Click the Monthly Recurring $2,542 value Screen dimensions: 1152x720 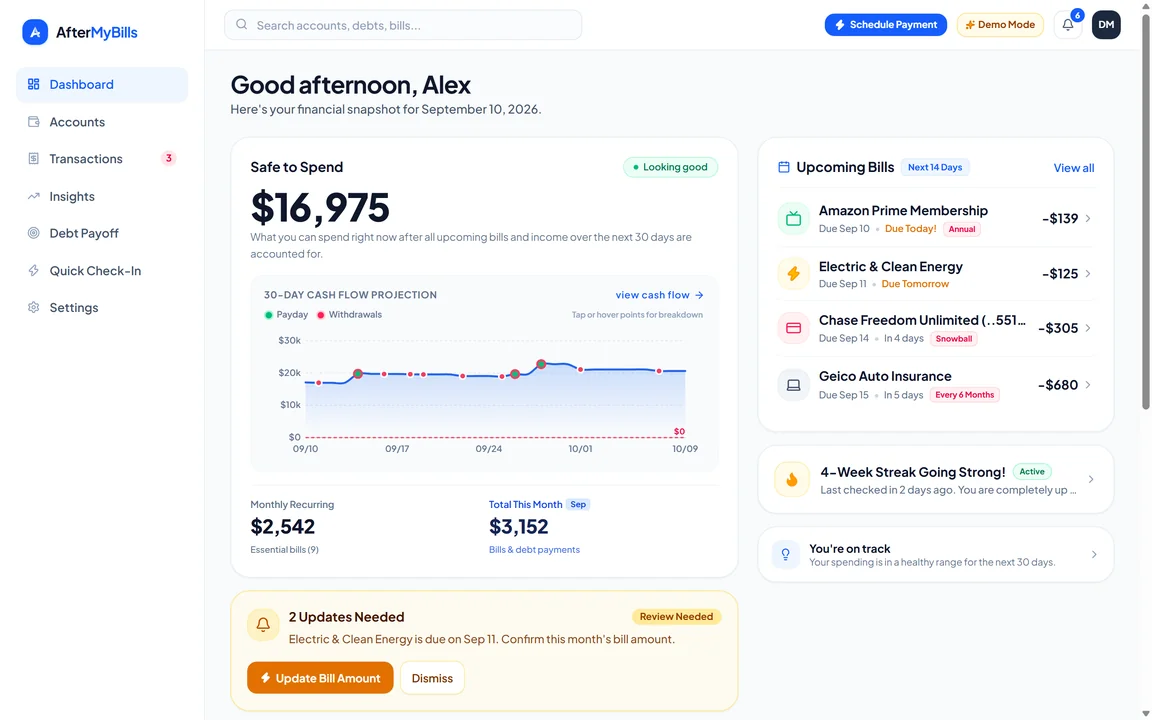point(282,527)
